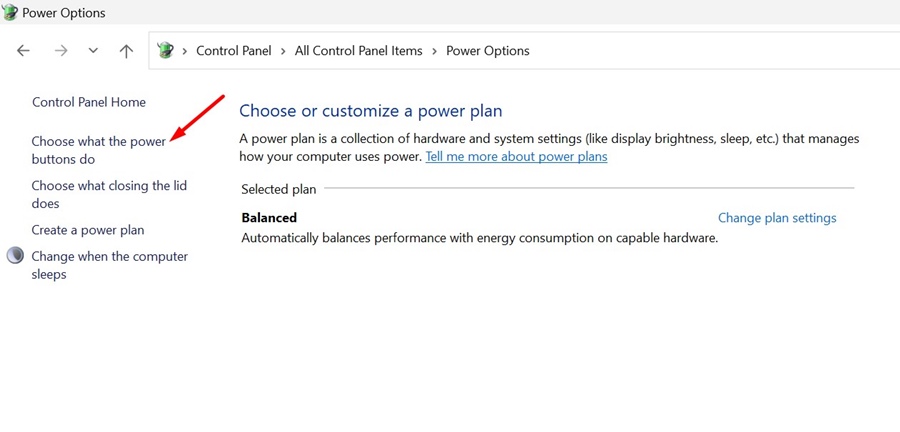Screen dimensions: 900x432
Task: Expand the chevron left of Control Panel breadcrumb
Action: click(x=185, y=51)
